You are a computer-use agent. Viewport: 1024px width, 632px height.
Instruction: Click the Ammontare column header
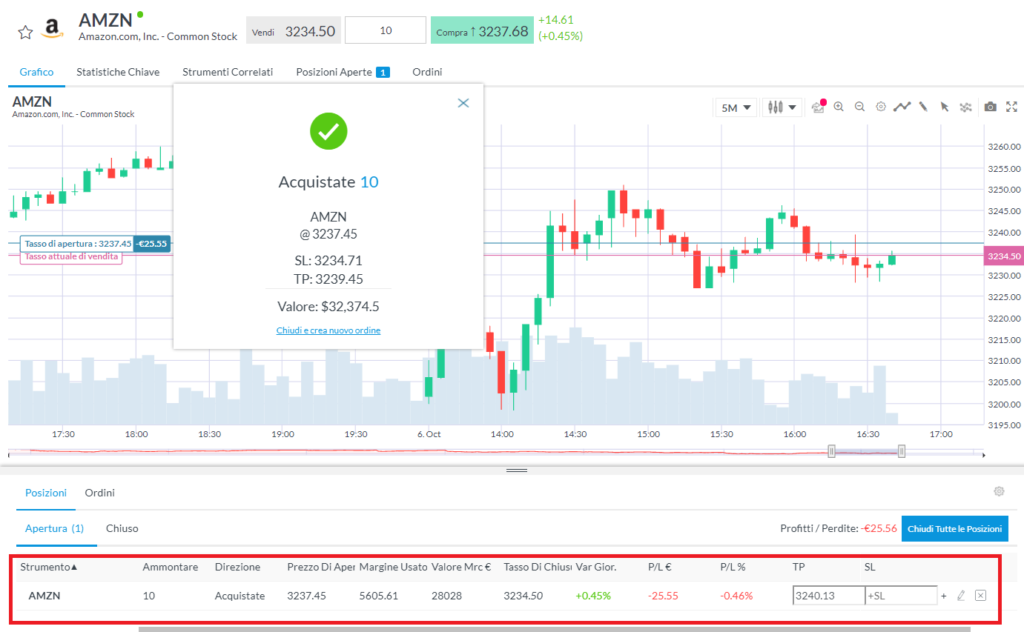coord(170,567)
